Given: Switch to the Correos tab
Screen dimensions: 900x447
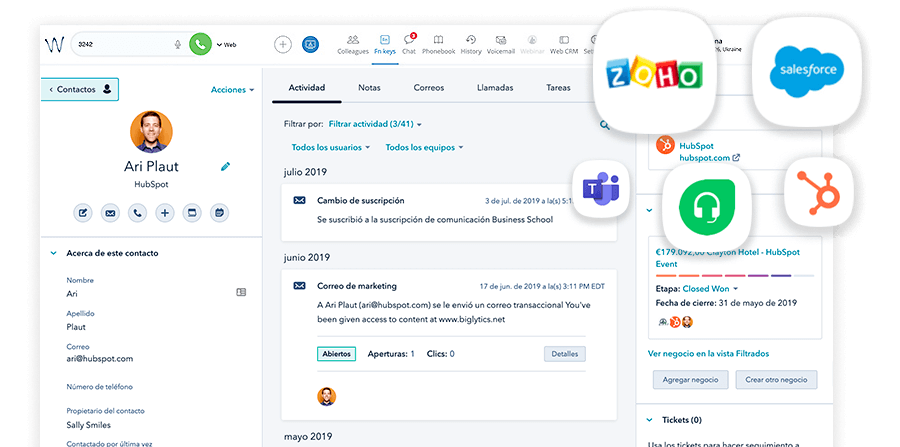Looking at the screenshot, I should pos(429,88).
